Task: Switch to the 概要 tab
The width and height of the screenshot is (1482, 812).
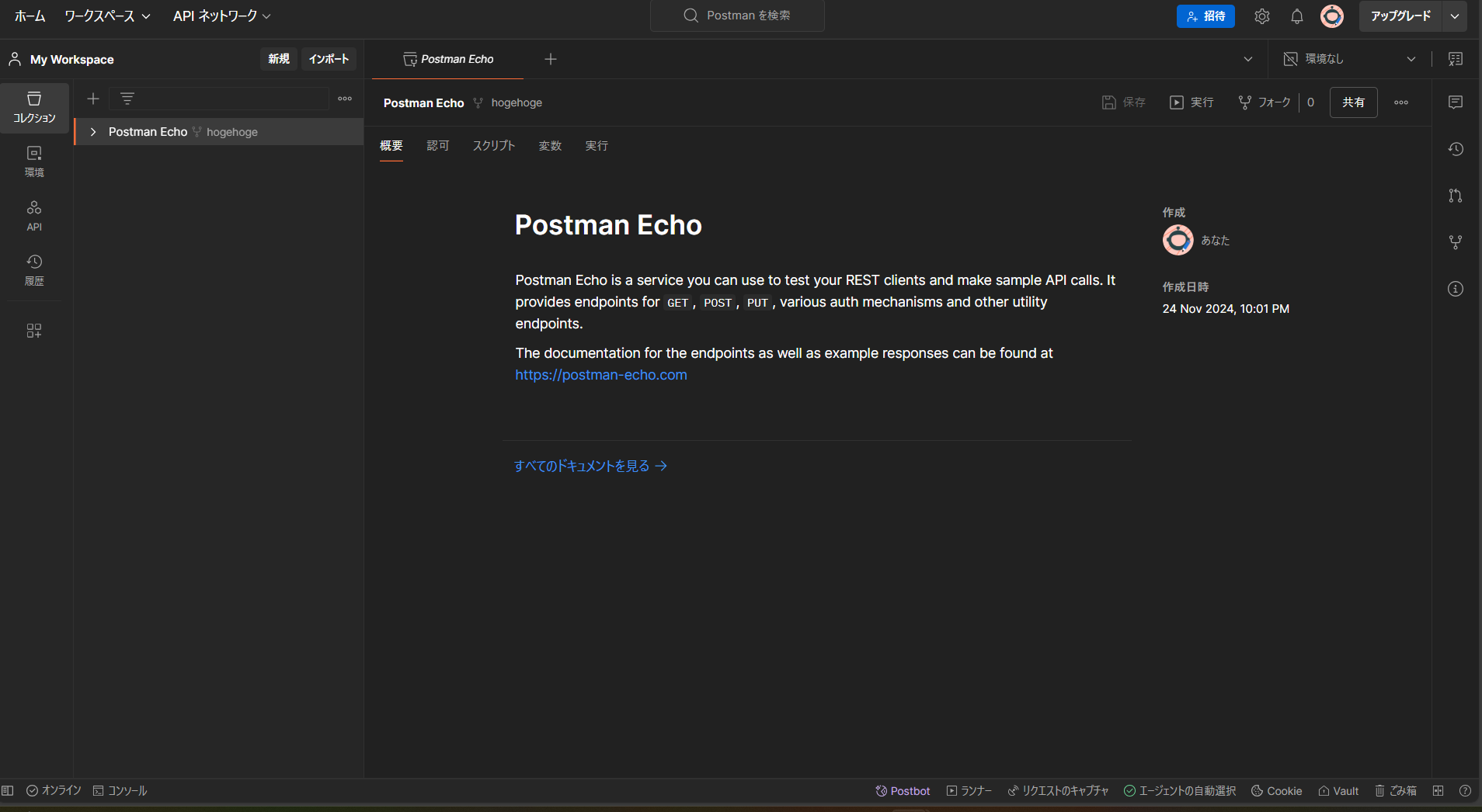Action: coord(391,146)
